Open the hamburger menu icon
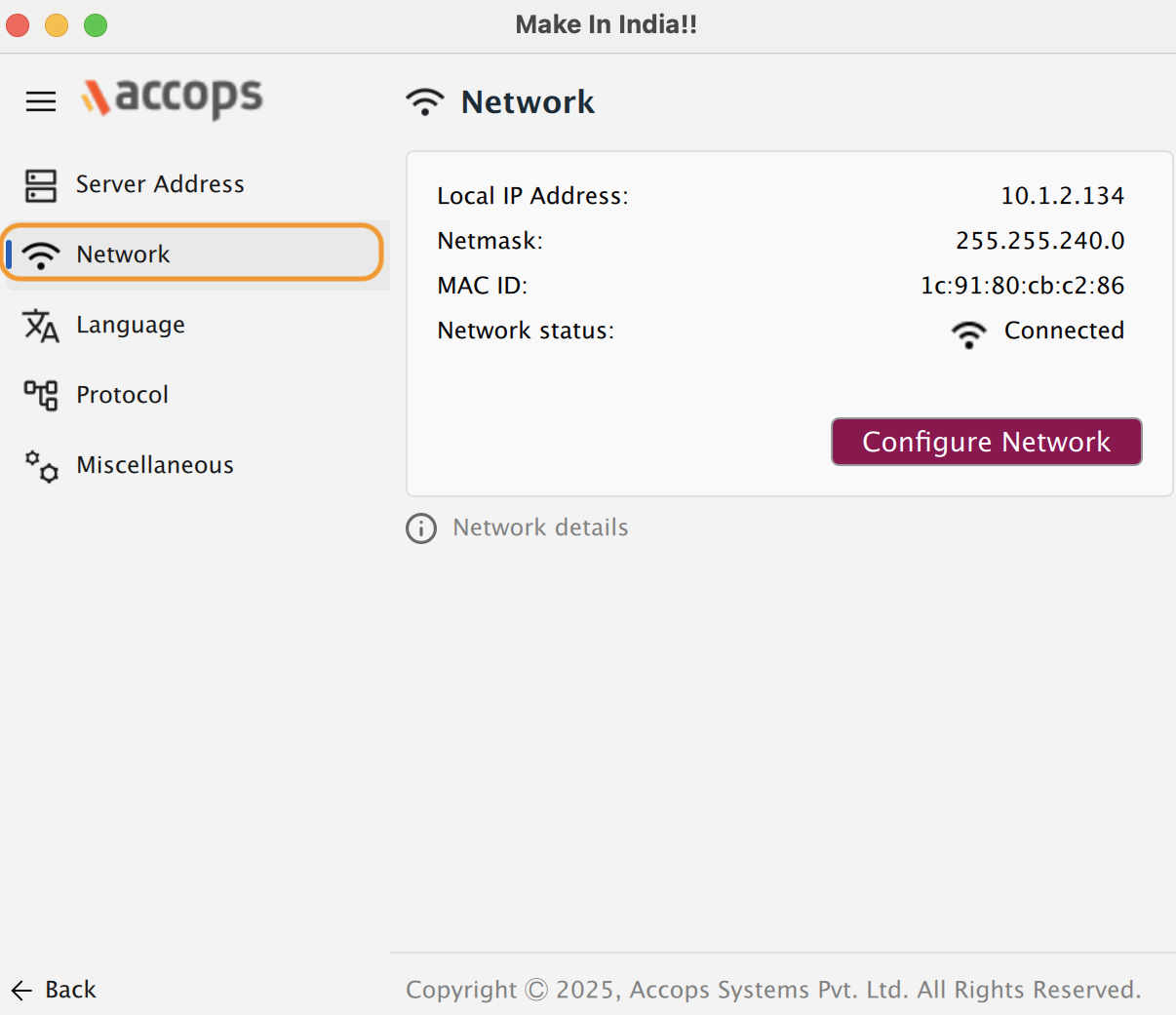The image size is (1176, 1015). tap(41, 101)
